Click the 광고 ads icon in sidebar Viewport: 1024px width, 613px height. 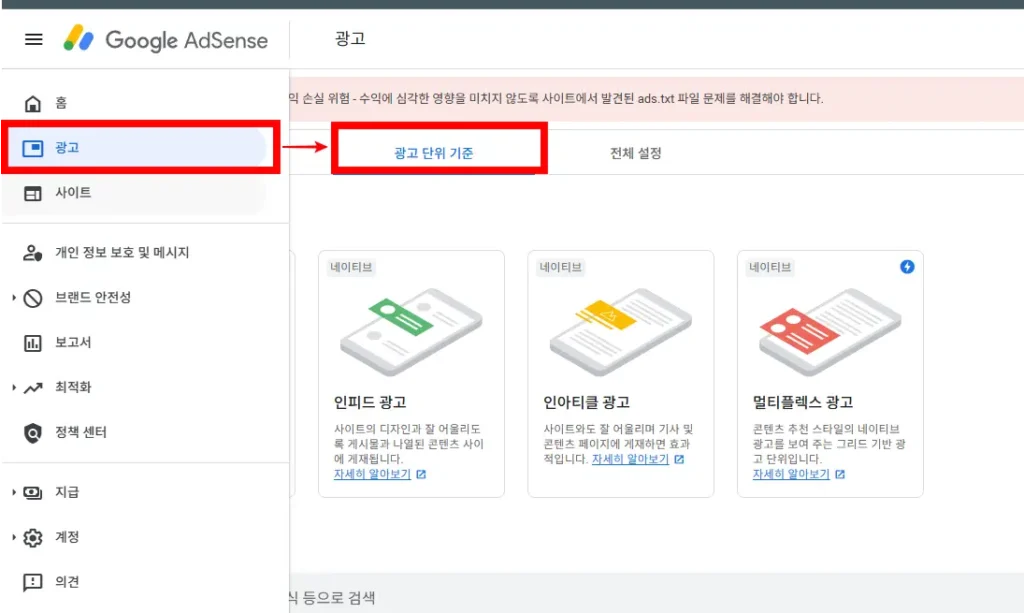point(33,147)
